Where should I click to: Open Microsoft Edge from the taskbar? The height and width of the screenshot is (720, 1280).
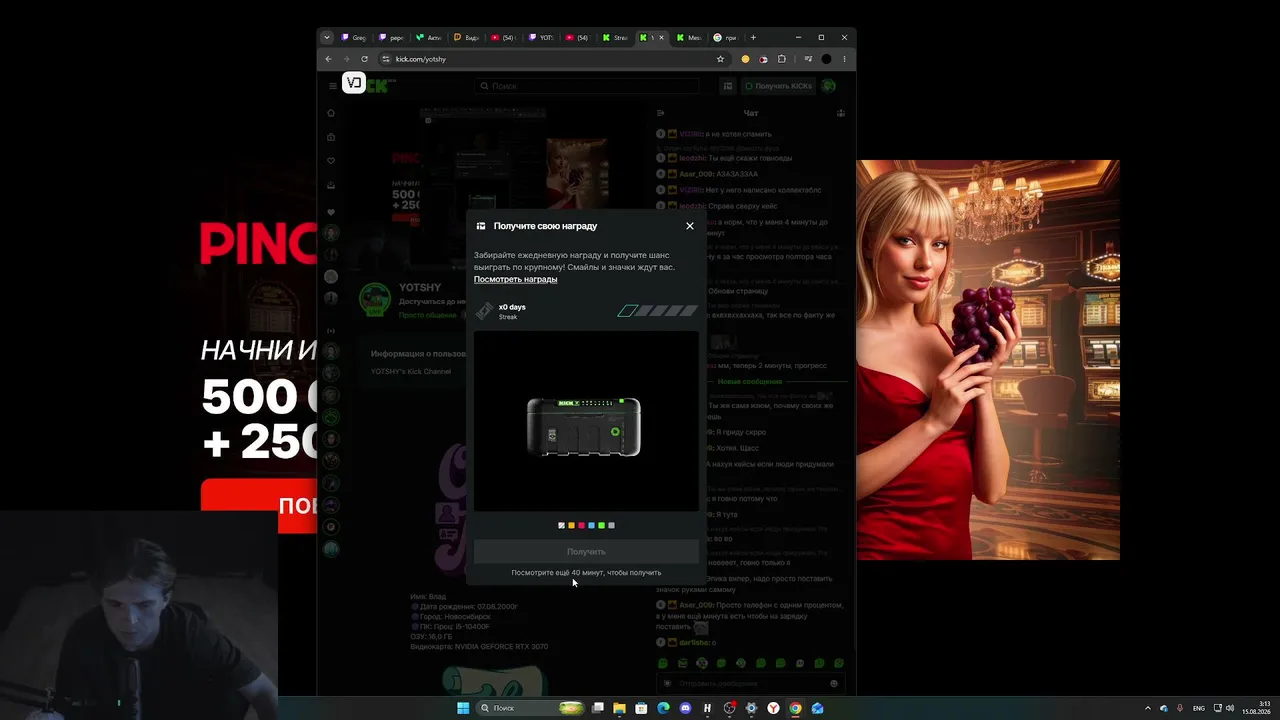[x=663, y=708]
